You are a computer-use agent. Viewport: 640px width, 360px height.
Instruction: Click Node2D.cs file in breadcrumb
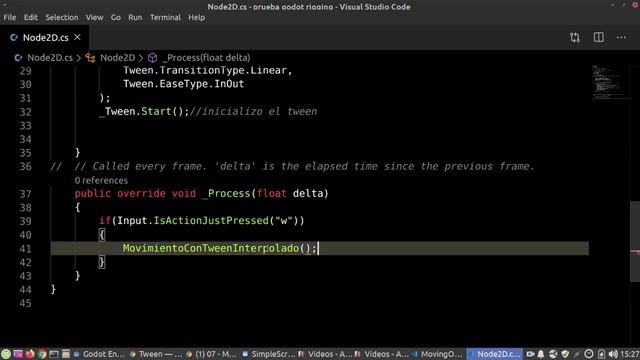(50, 58)
